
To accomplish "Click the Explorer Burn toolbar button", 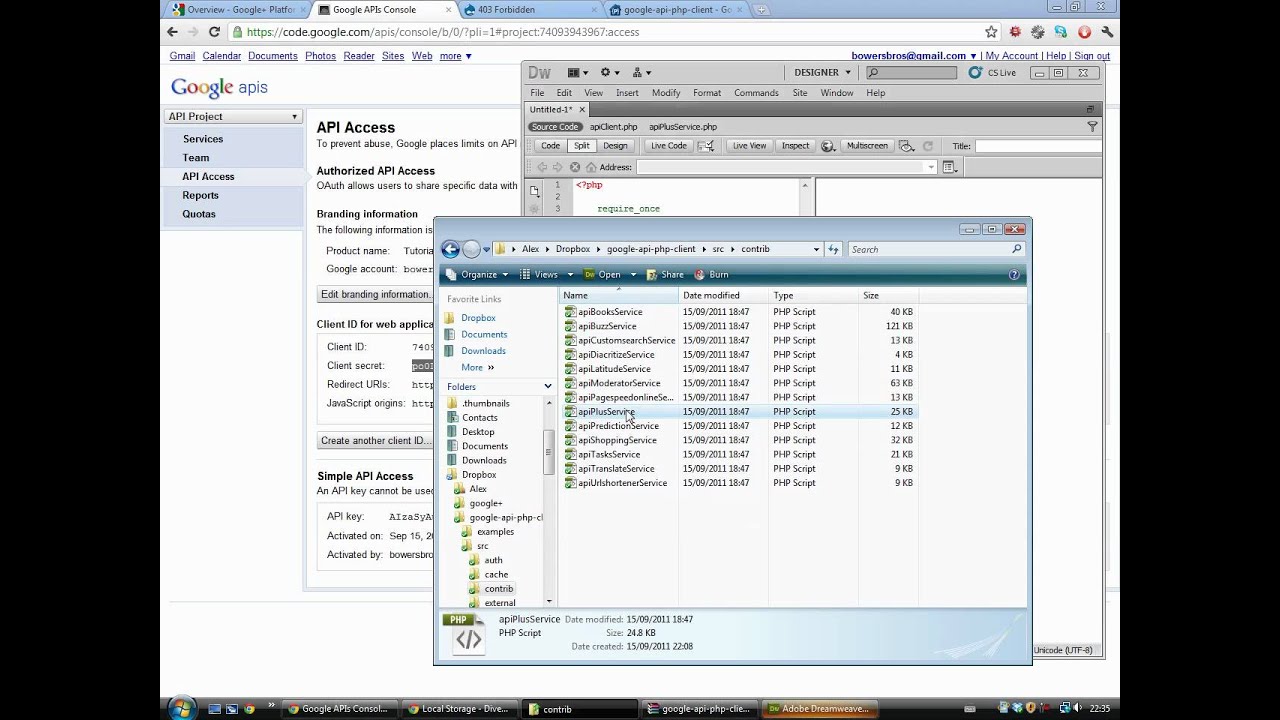I will click(x=711, y=274).
